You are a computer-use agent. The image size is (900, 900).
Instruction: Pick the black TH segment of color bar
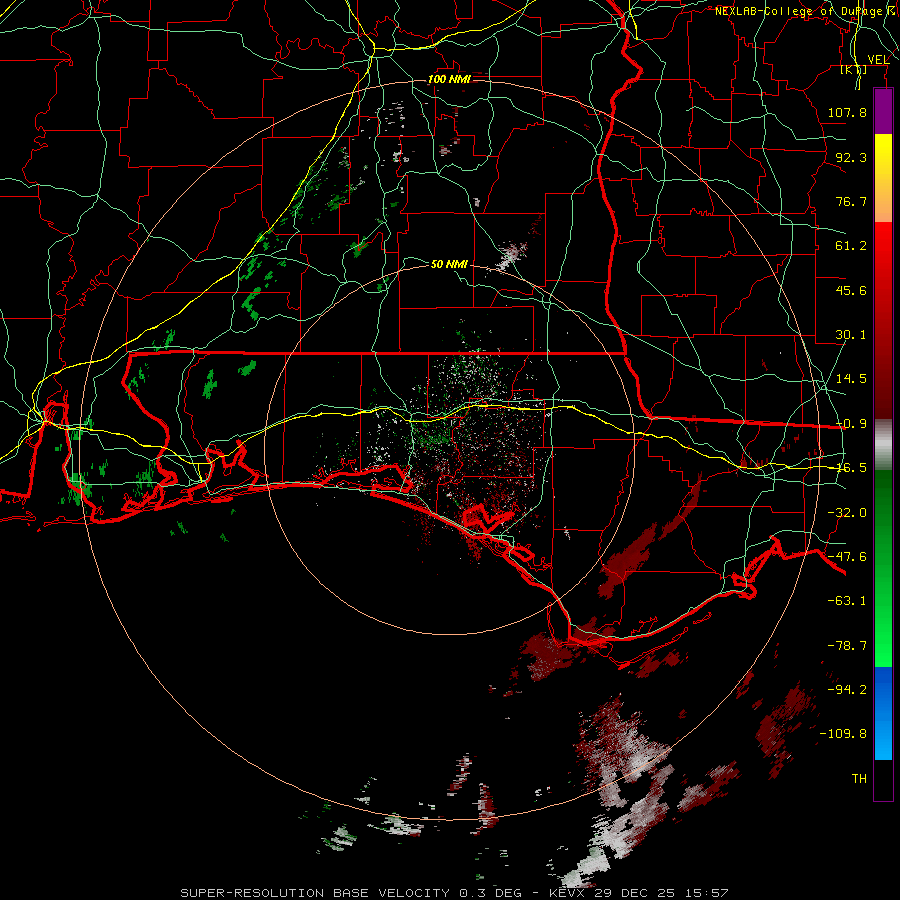(883, 779)
